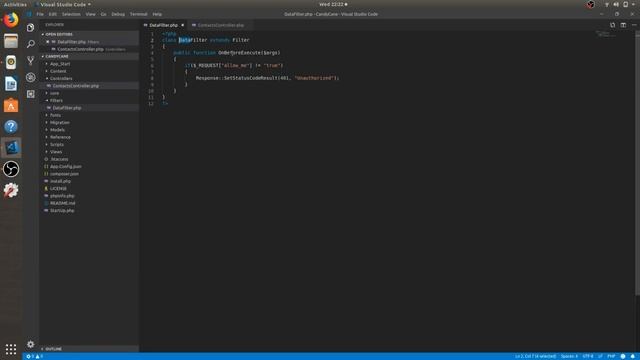The image size is (640, 360).
Task: Click the Visual Studio Code dock icon
Action: coord(11,148)
